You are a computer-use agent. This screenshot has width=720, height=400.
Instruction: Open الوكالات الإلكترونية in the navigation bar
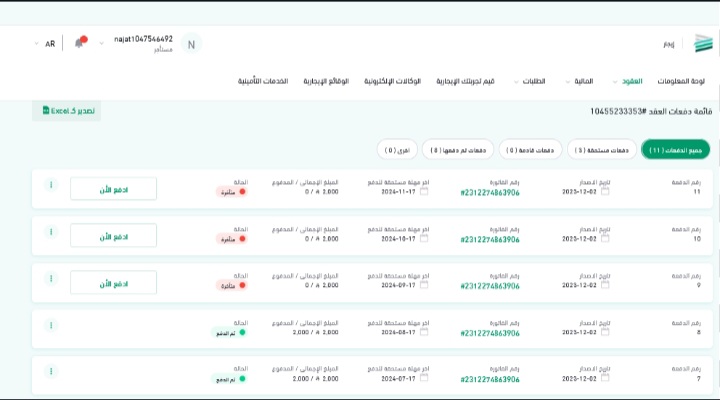[392, 81]
